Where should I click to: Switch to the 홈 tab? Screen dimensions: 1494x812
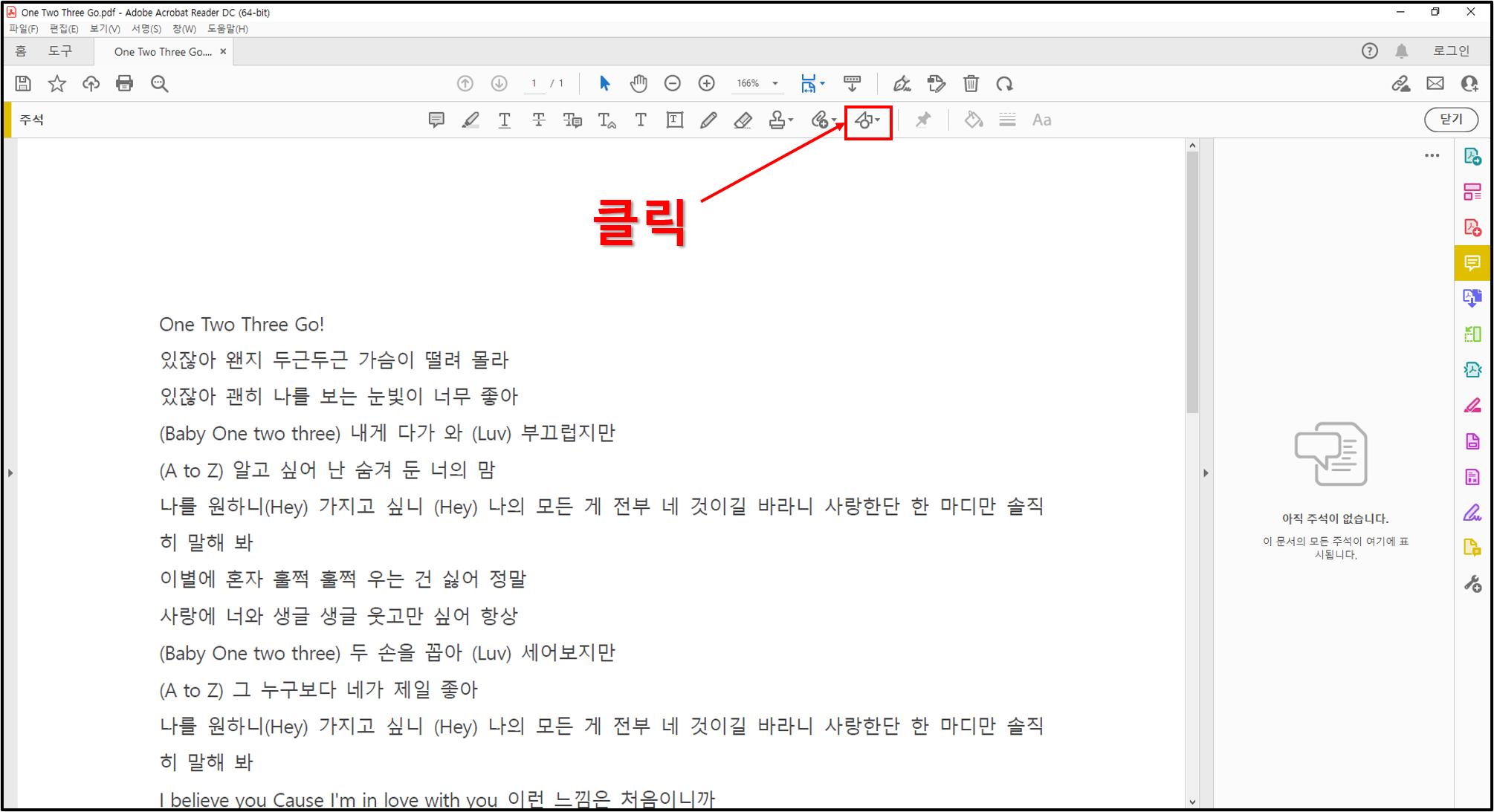click(21, 51)
